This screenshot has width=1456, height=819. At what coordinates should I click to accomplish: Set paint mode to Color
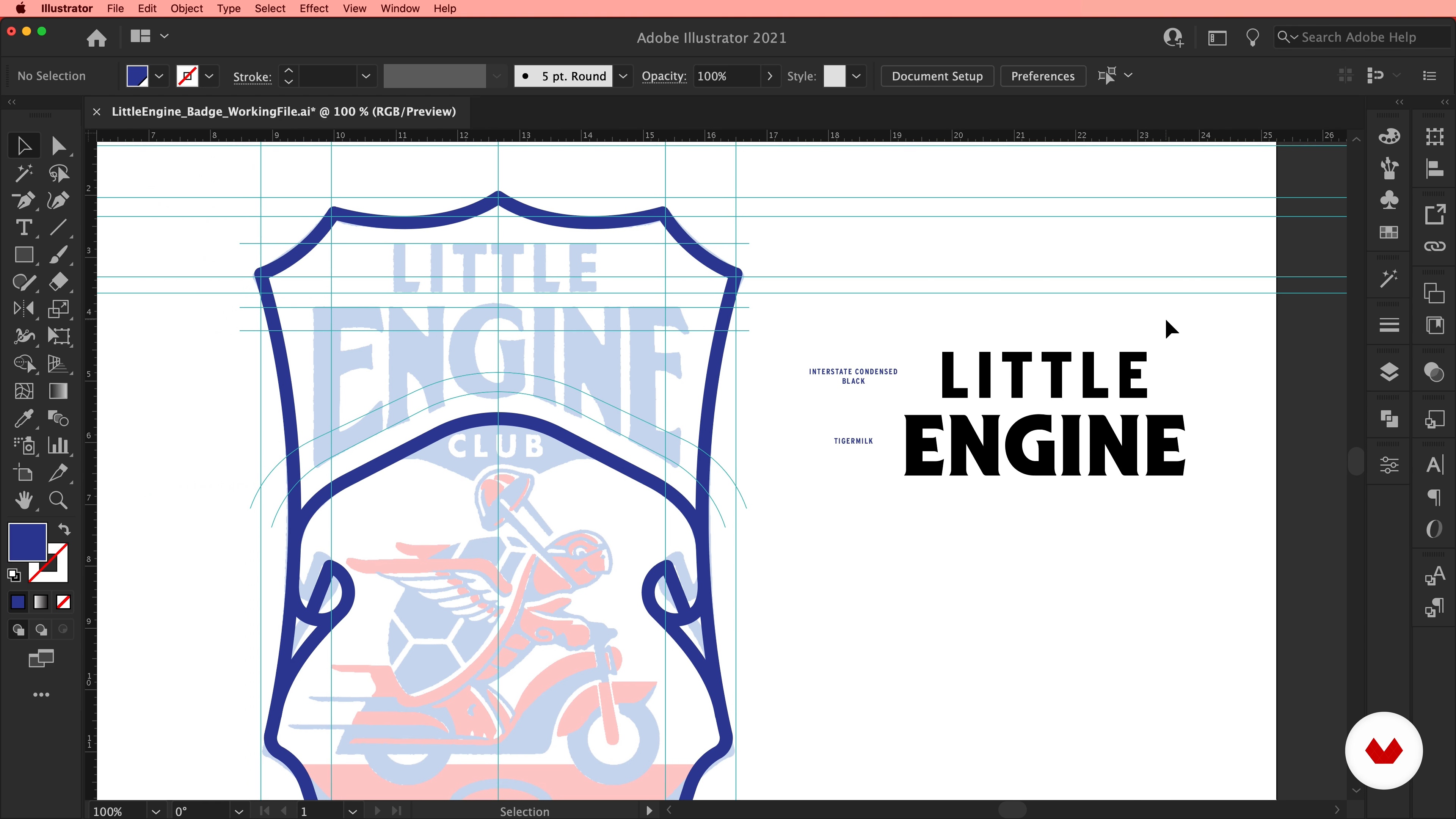point(18,602)
